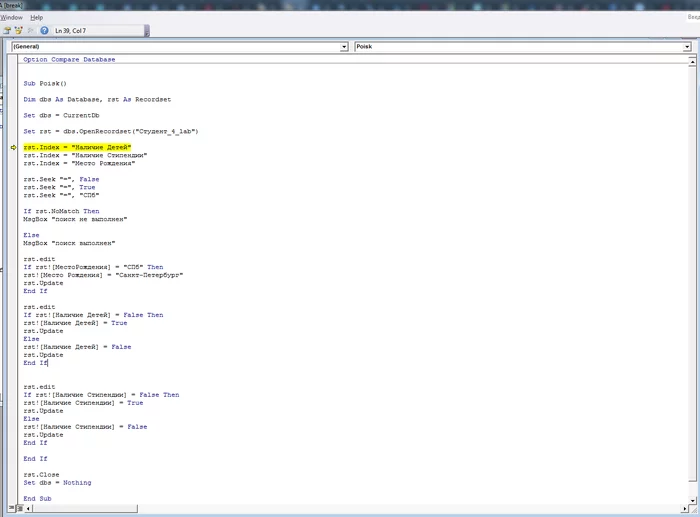Switch to Full Module View icon

(20, 508)
